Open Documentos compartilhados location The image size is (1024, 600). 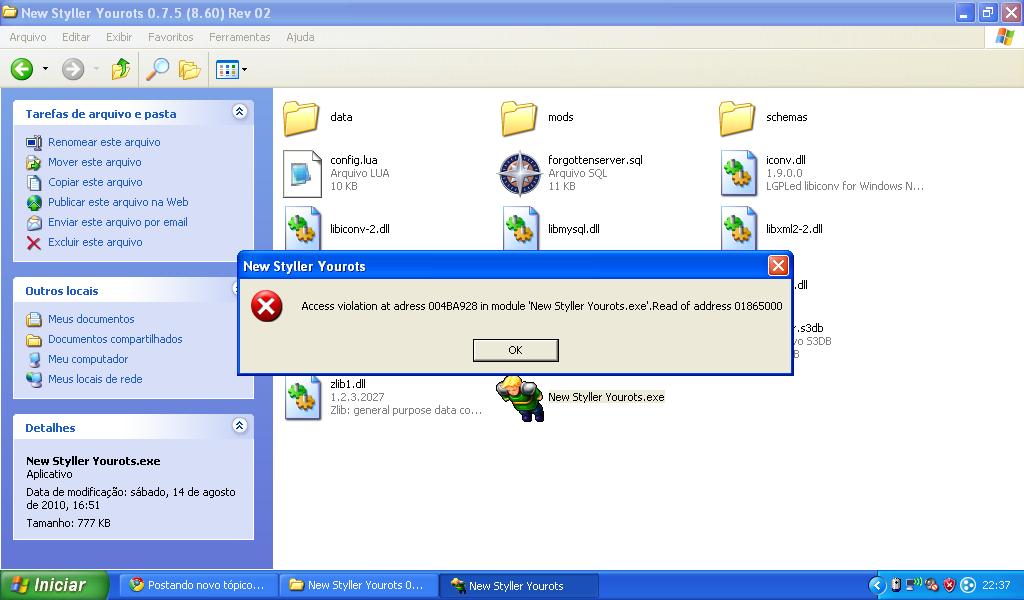point(115,339)
